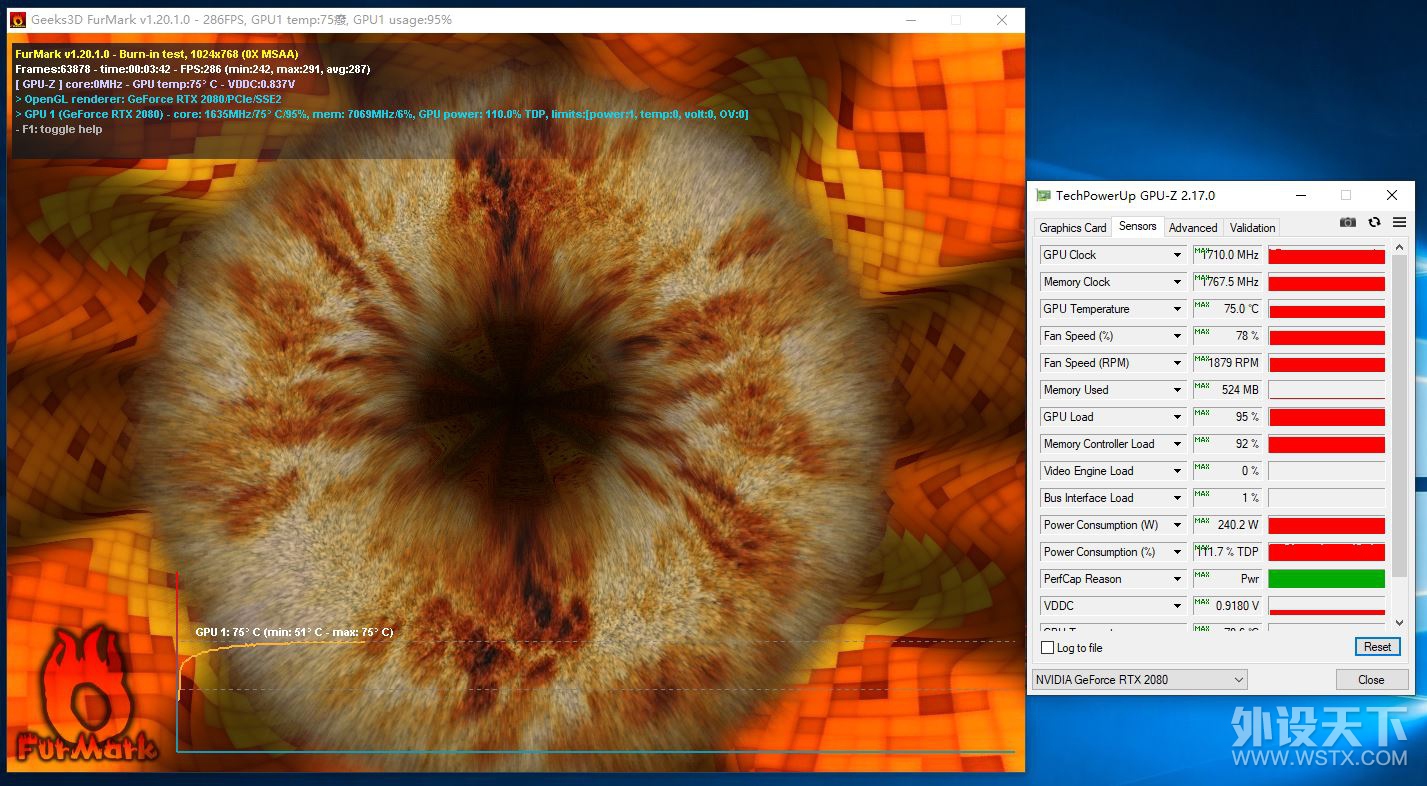
Task: Expand the Memory Used dropdown
Action: pos(1177,390)
